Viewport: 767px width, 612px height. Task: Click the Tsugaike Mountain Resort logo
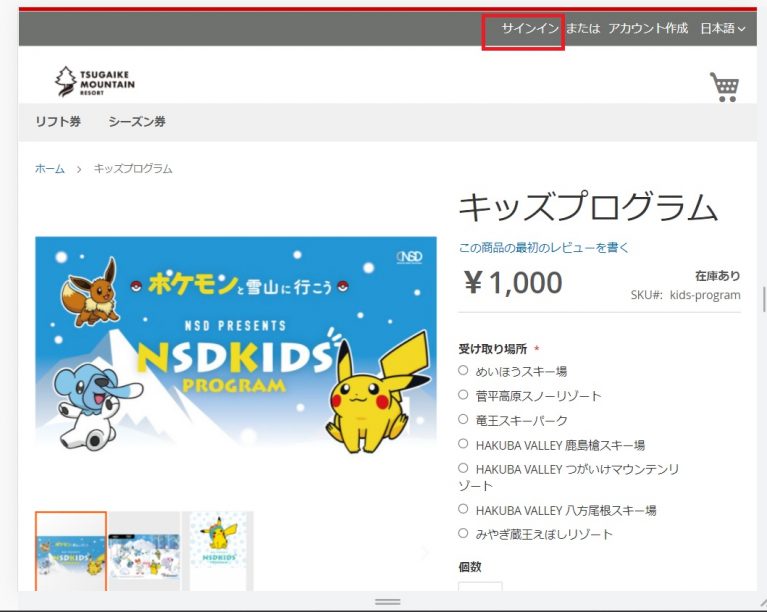(x=95, y=81)
